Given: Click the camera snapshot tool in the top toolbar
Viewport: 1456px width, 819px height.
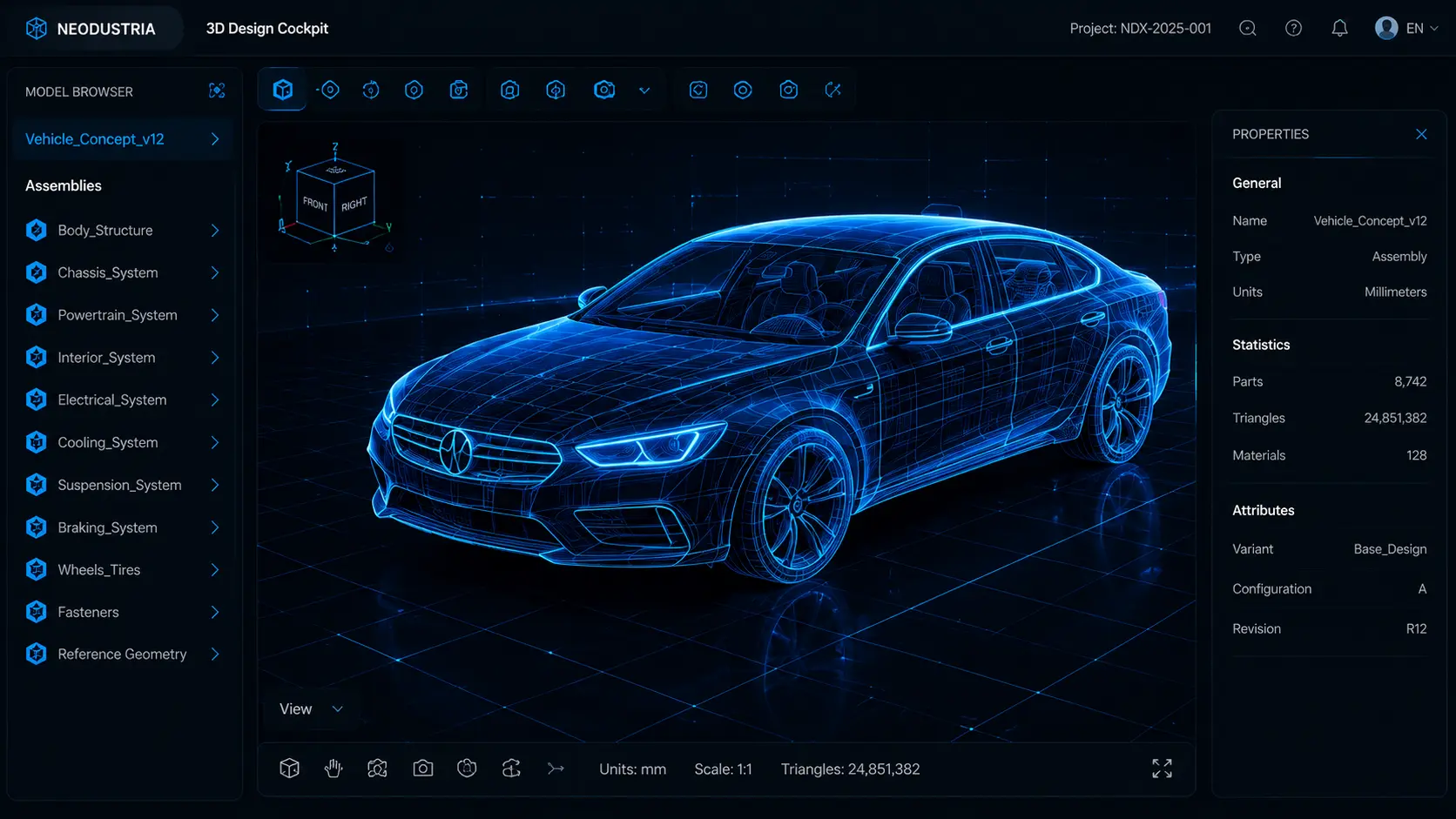Looking at the screenshot, I should tap(604, 90).
